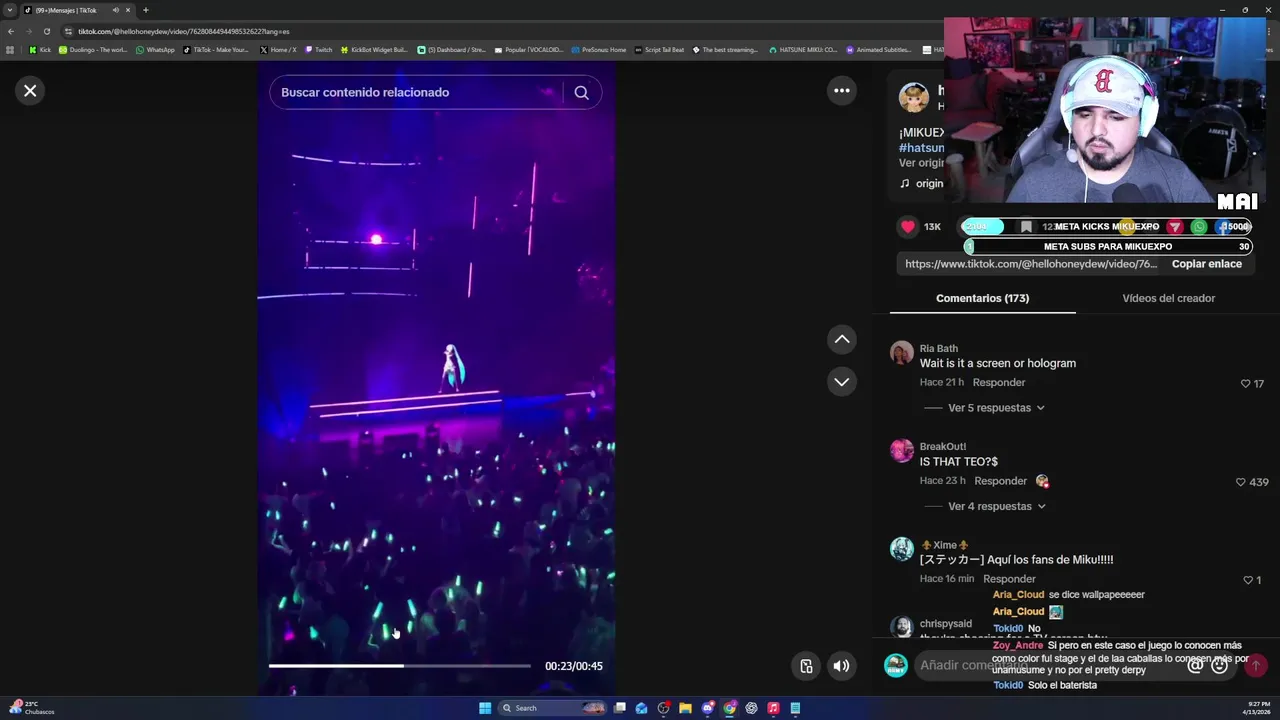The width and height of the screenshot is (1280, 720).
Task: Open the Animated Subtitles bookmark
Action: [879, 50]
